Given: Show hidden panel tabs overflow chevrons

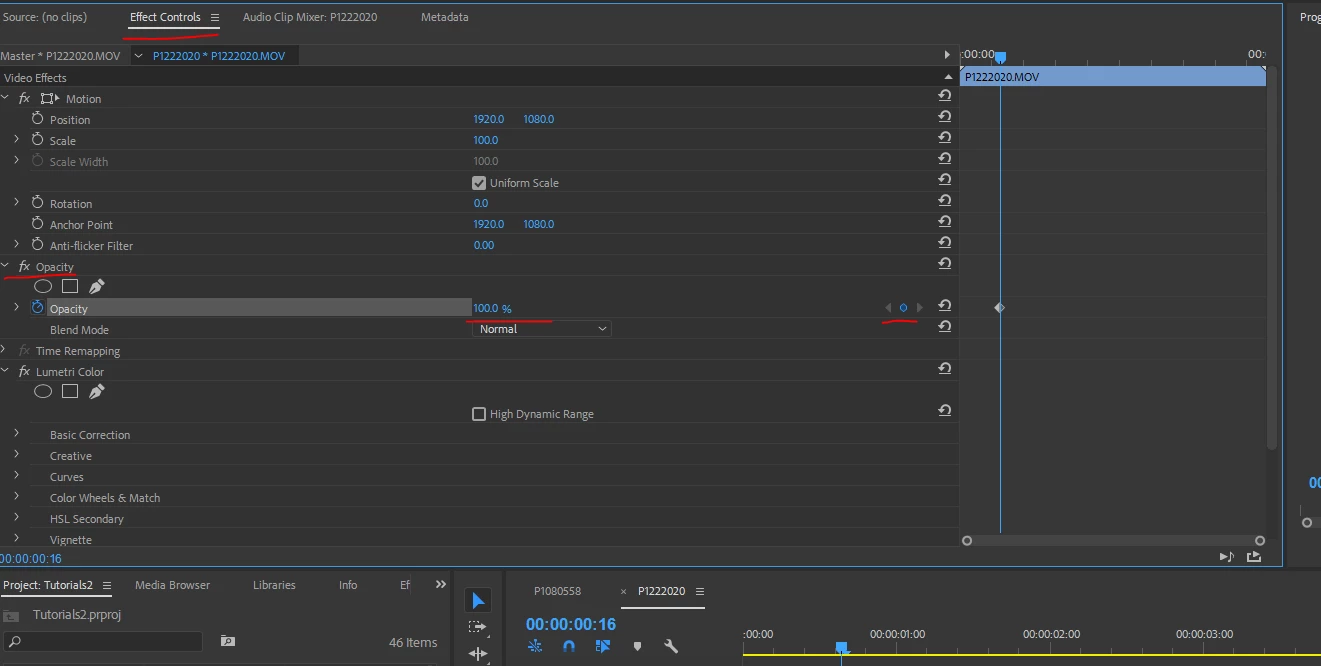Looking at the screenshot, I should click(x=441, y=585).
